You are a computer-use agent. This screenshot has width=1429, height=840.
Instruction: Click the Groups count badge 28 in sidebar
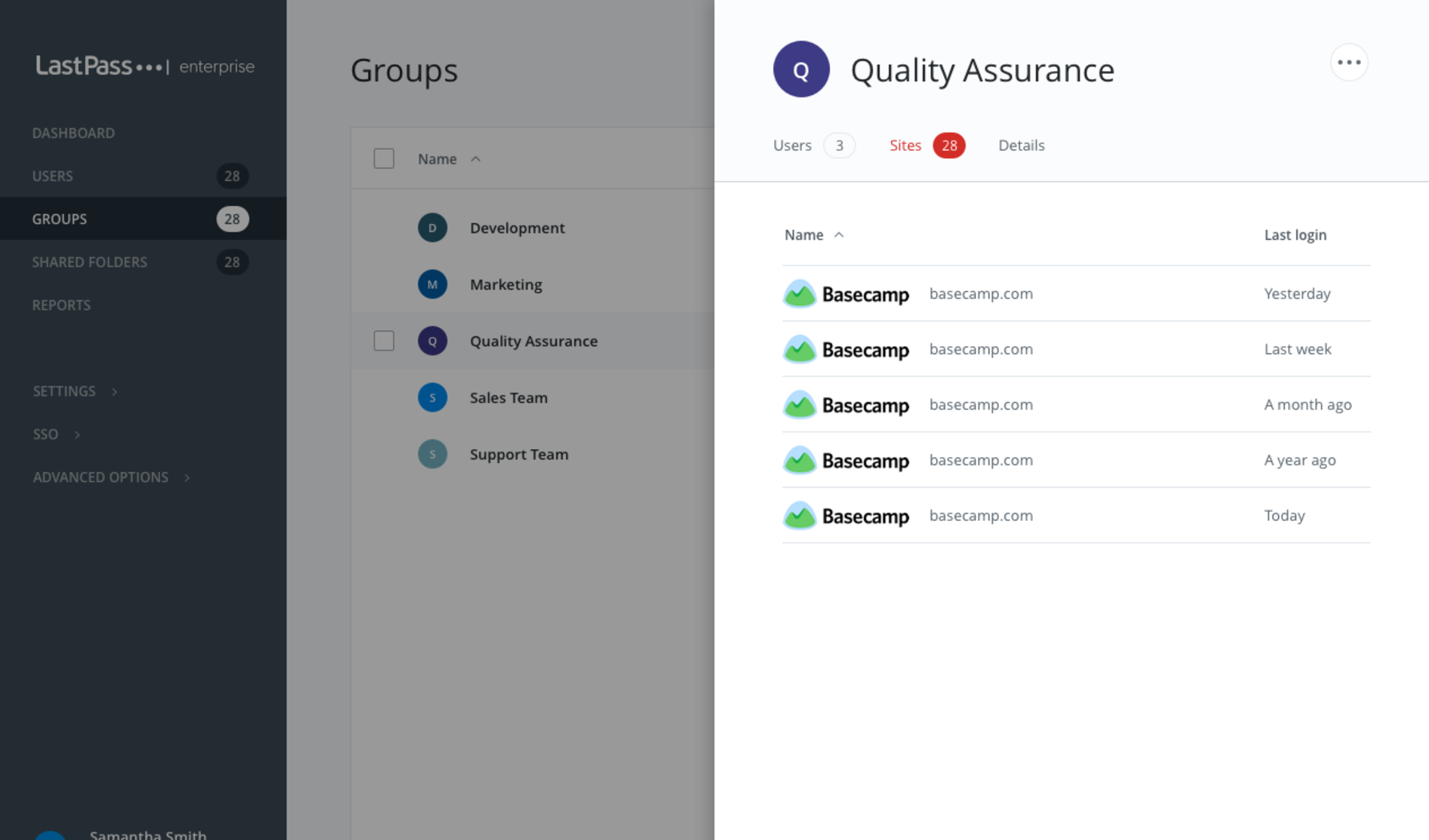point(232,219)
